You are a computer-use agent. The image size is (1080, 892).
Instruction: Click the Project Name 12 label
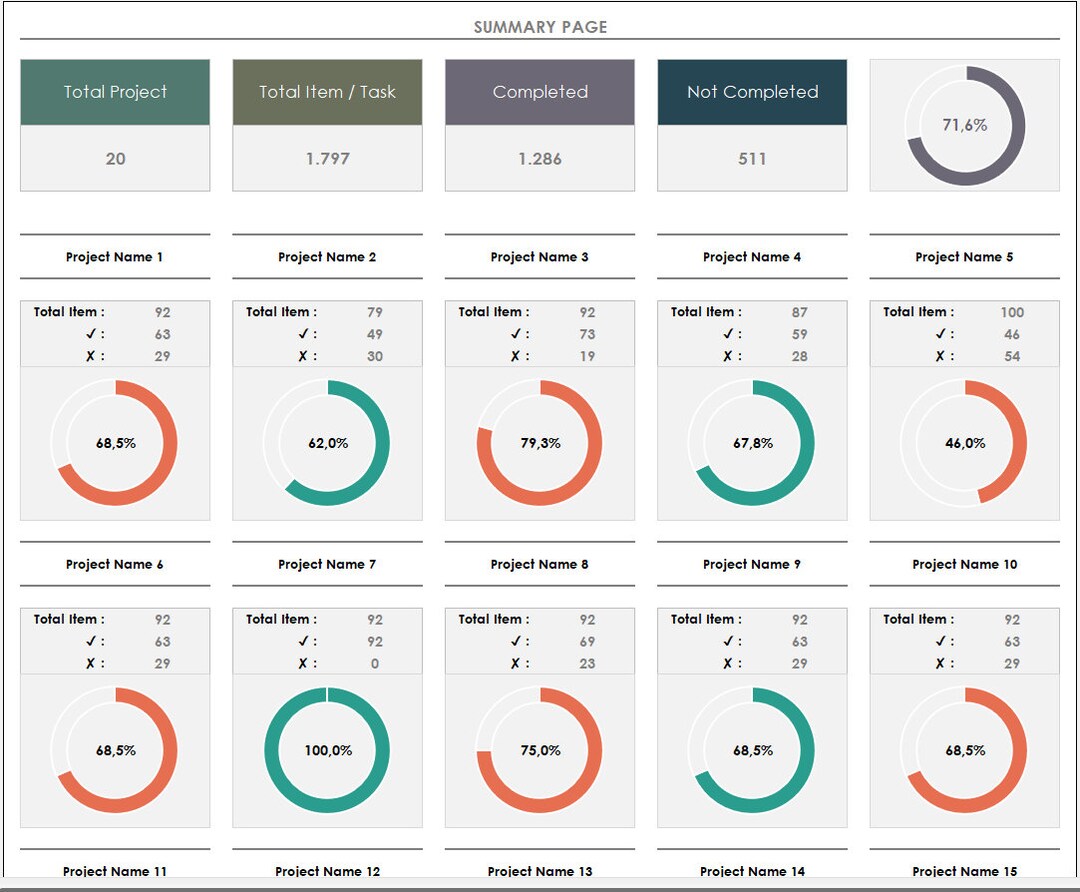327,871
